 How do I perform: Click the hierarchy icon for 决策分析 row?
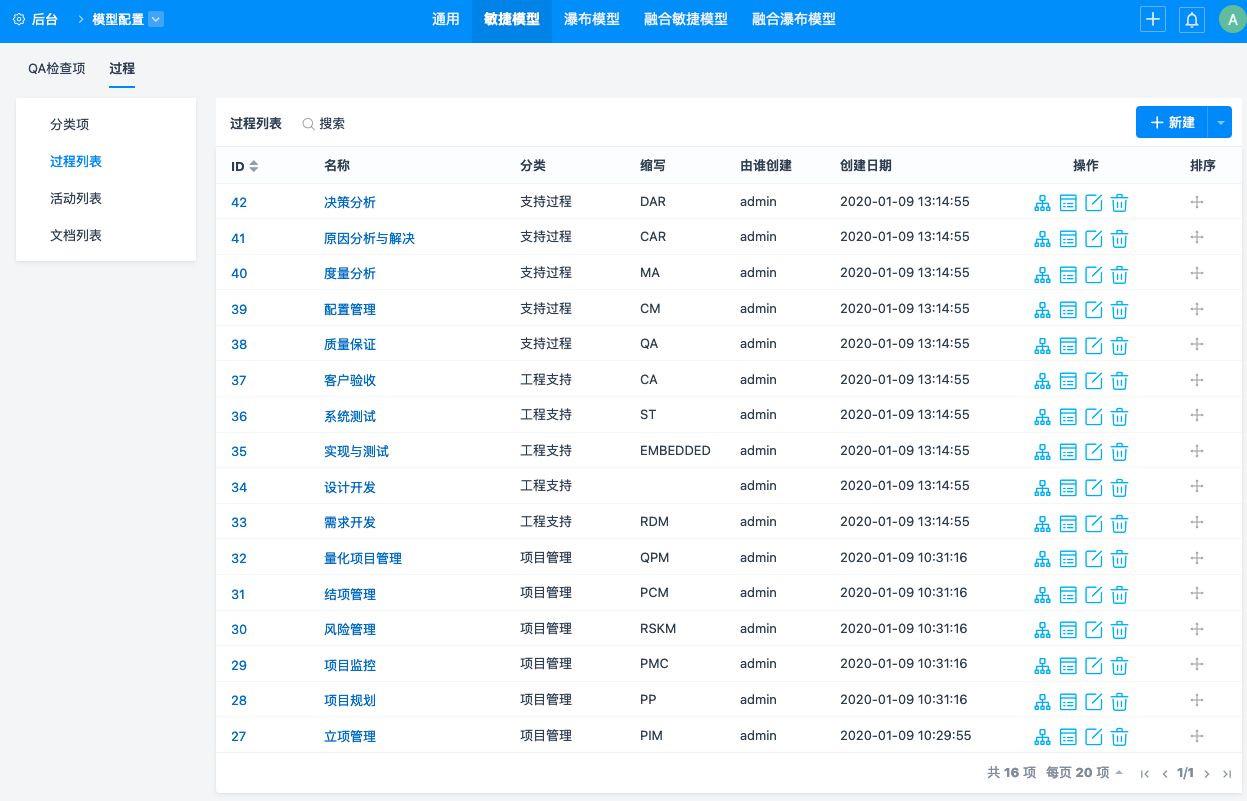click(1042, 203)
